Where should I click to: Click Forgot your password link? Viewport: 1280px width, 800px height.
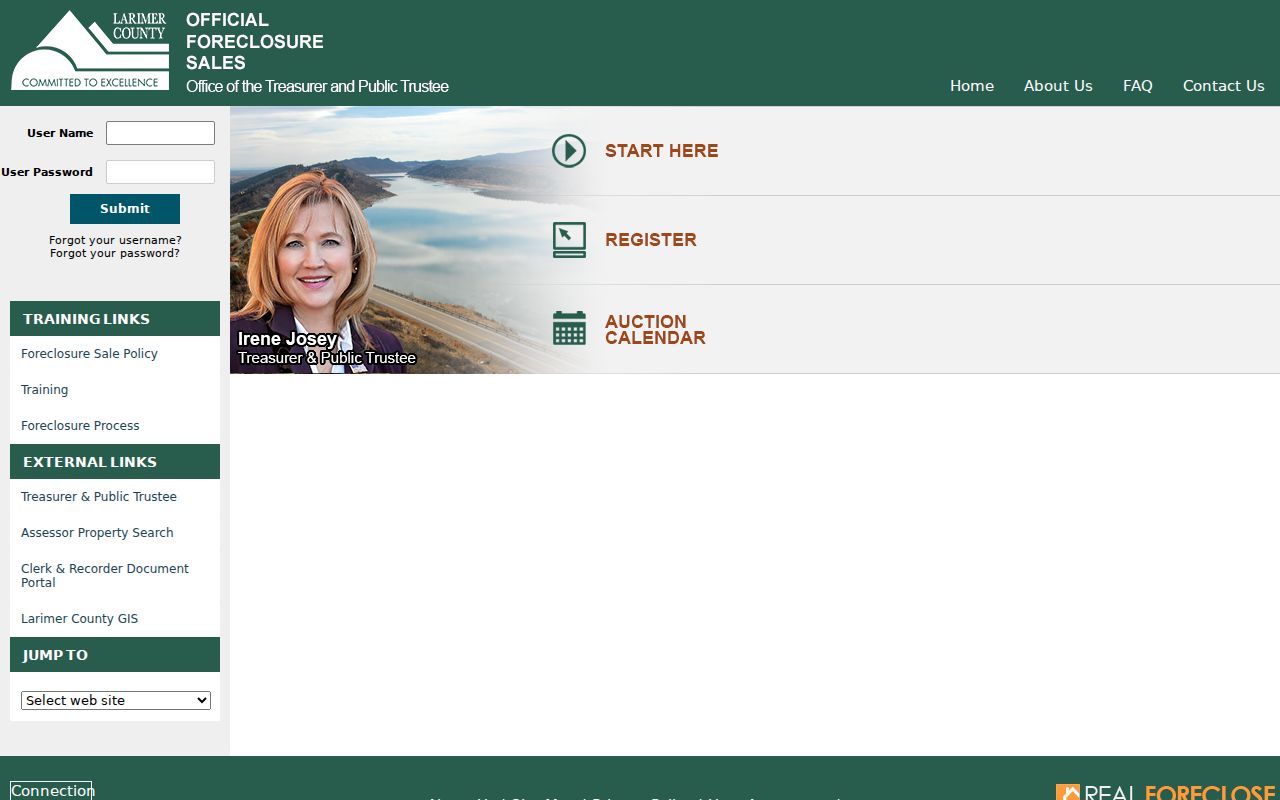(x=115, y=253)
